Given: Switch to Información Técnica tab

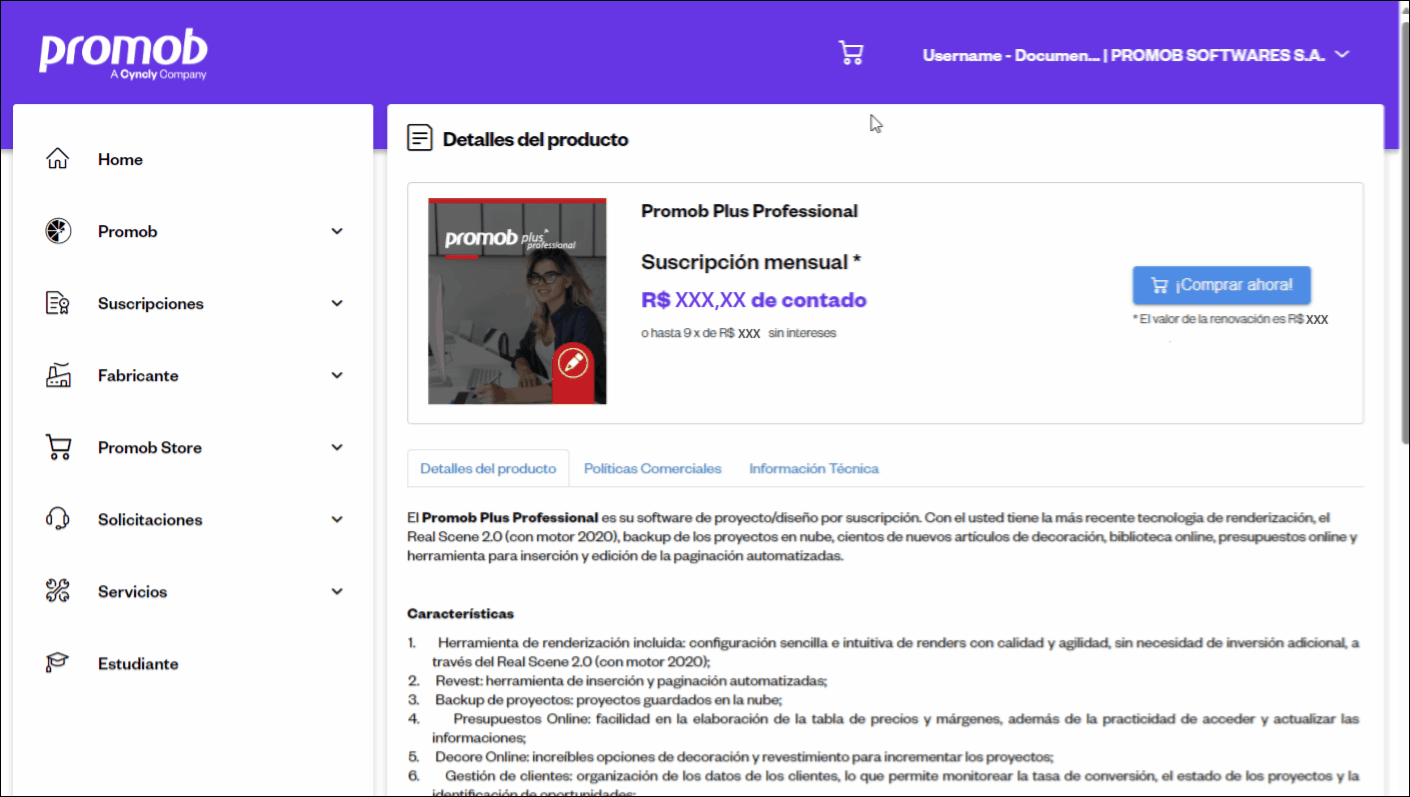Looking at the screenshot, I should pyautogui.click(x=814, y=468).
